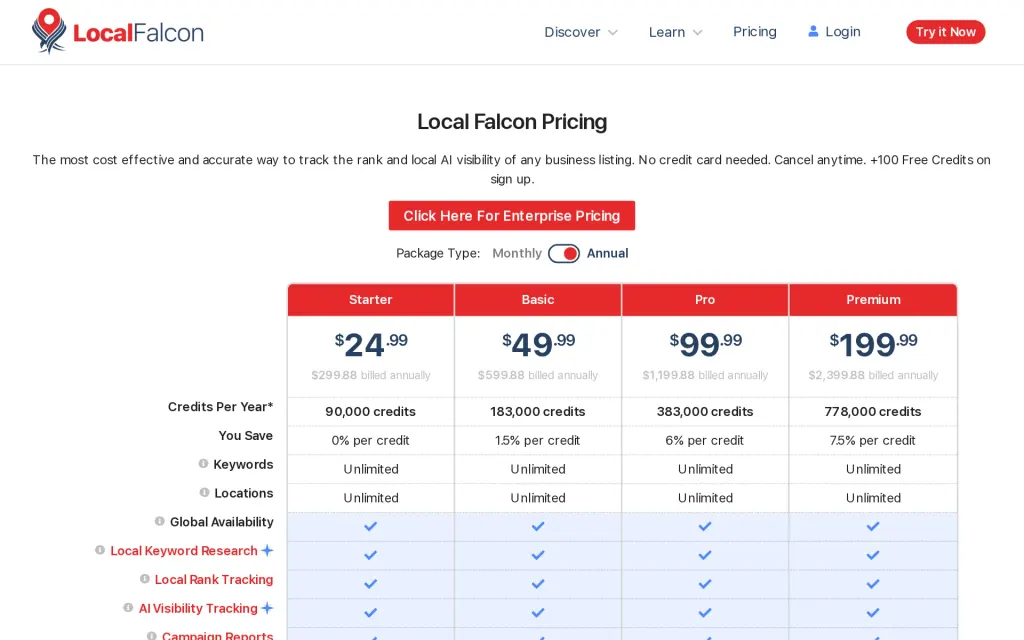The width and height of the screenshot is (1024, 640).
Task: Expand the Learn menu
Action: tap(675, 32)
